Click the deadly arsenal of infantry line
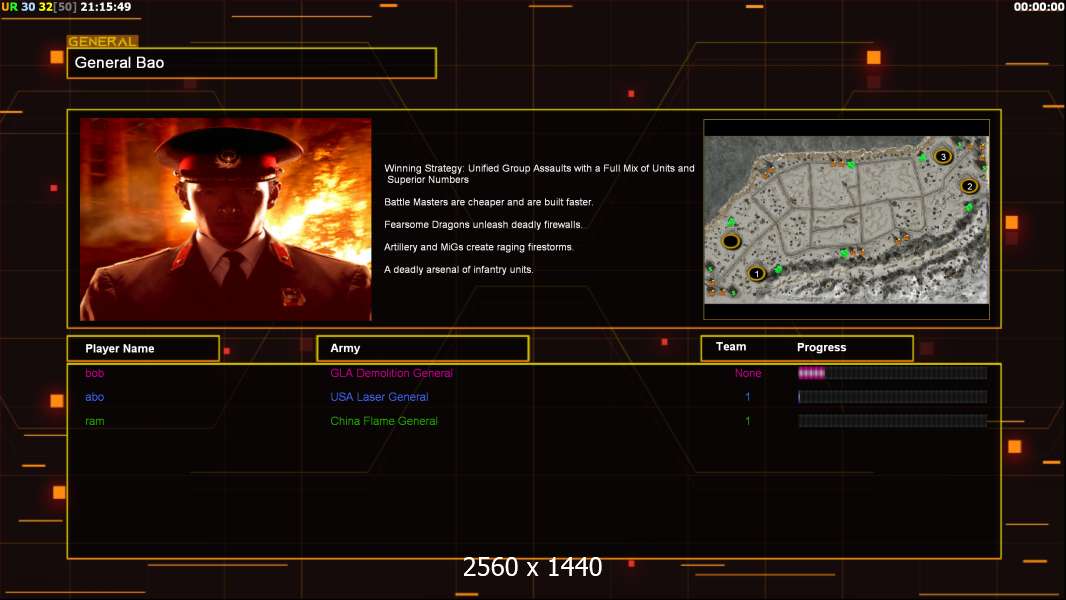Viewport: 1066px width, 600px height. (458, 269)
